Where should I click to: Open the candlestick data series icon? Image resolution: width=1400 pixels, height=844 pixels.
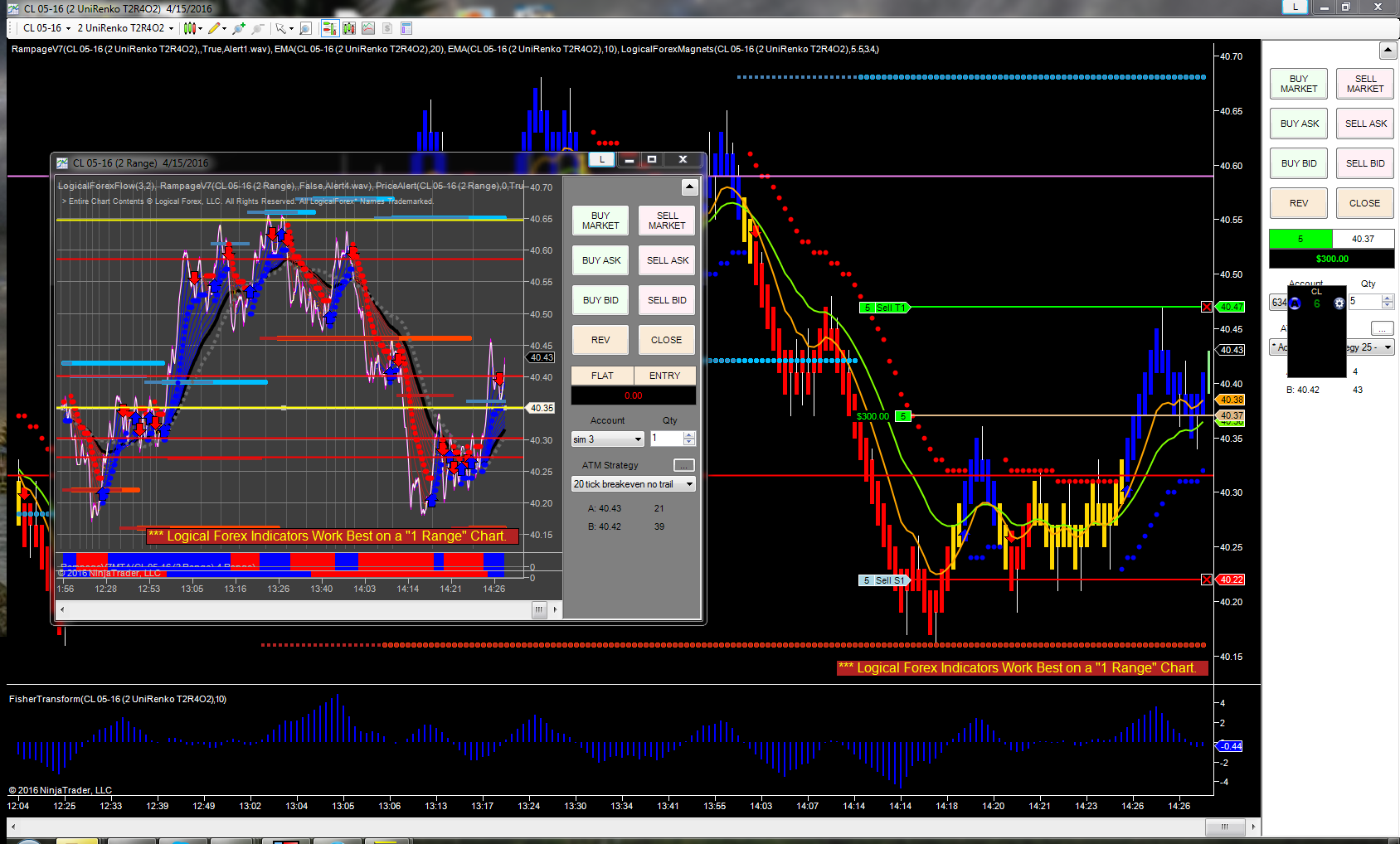coord(349,28)
